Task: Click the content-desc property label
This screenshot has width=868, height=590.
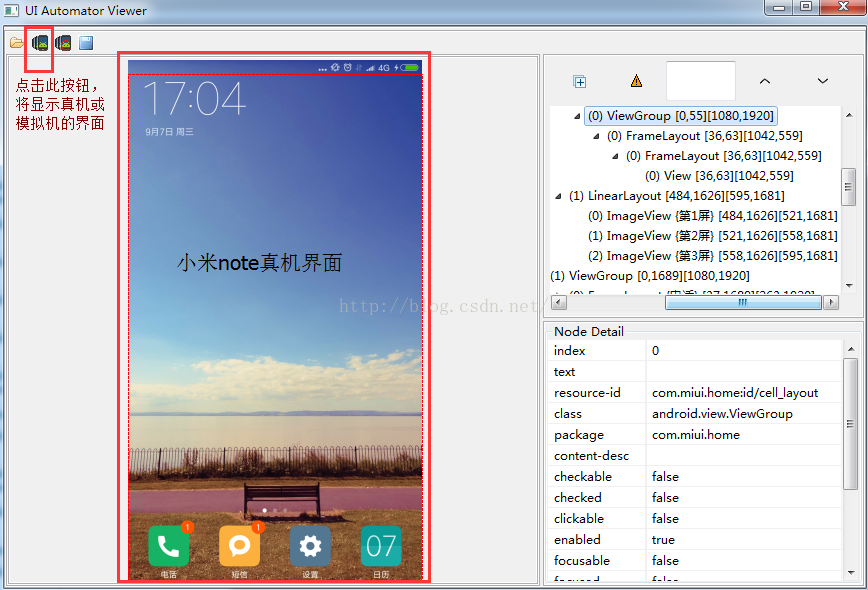Action: (591, 456)
